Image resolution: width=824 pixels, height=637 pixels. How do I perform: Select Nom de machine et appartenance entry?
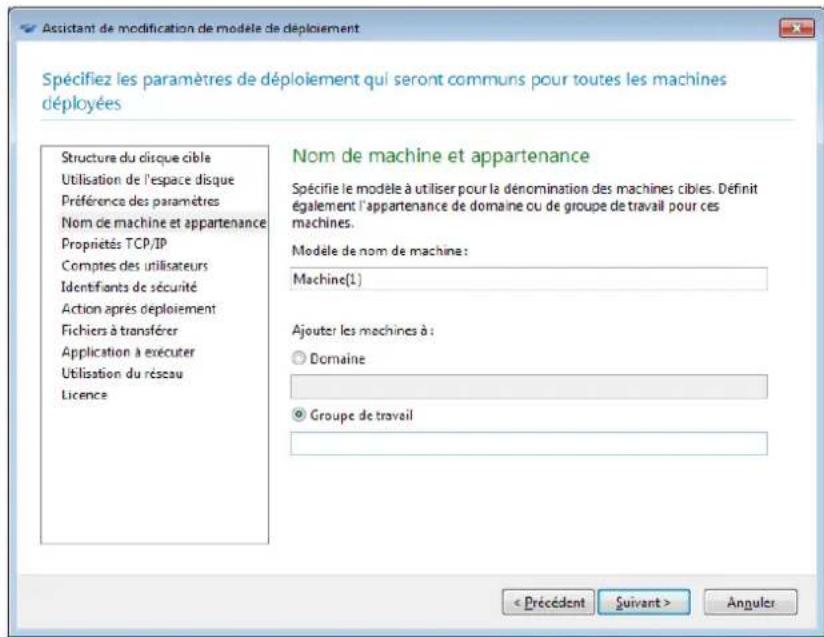(163, 223)
